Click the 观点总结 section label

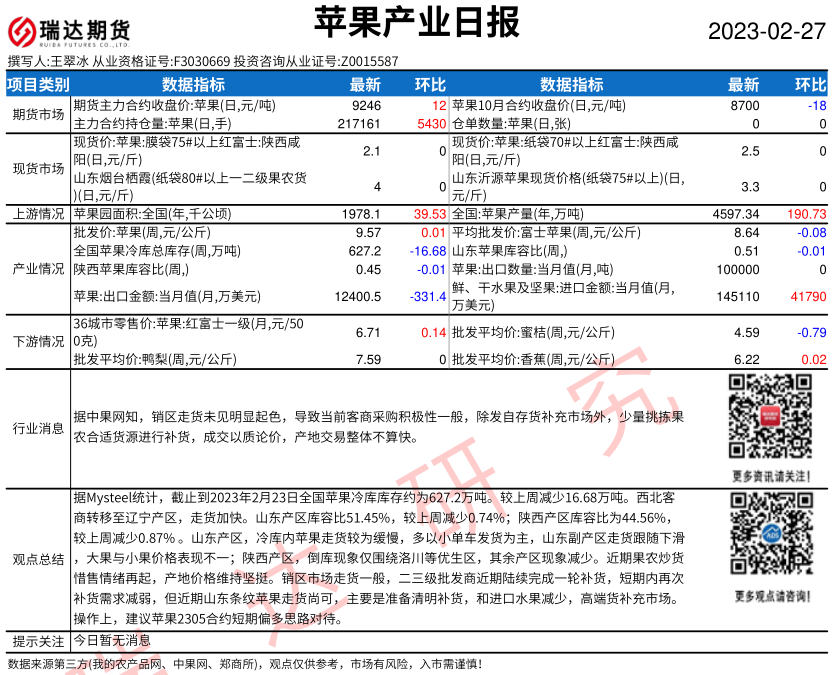point(38,559)
